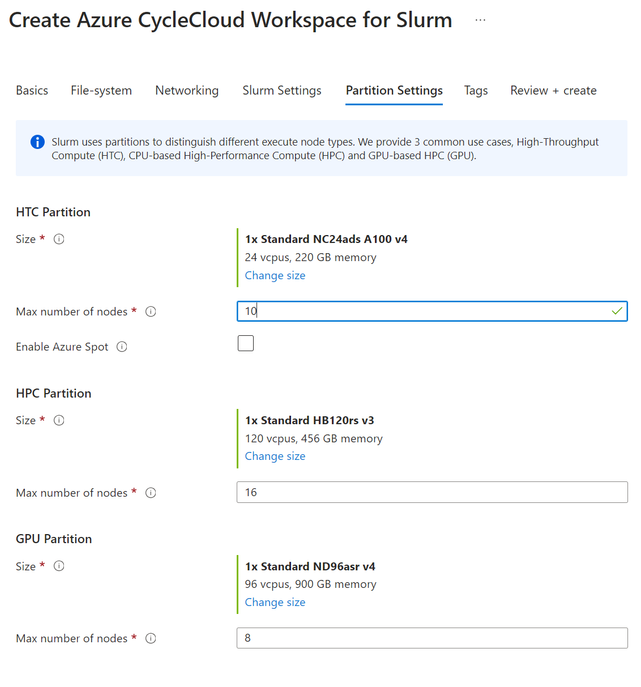This screenshot has height=687, width=641.
Task: Click info icon next to GPU Max nodes
Action: click(x=151, y=639)
